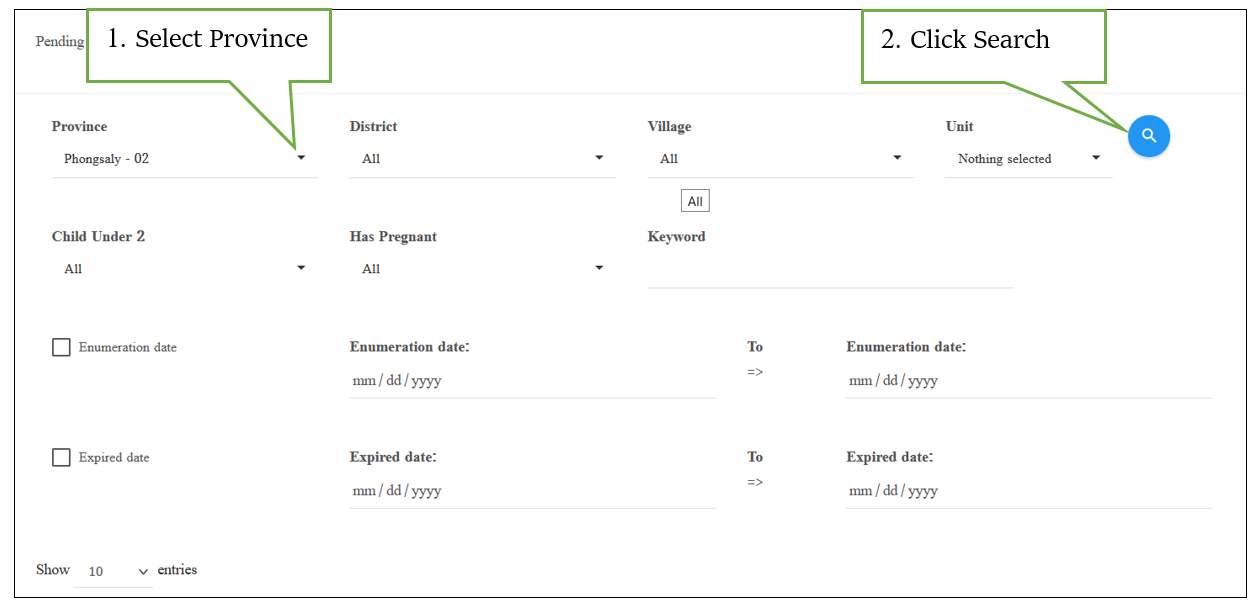Viewport: 1259px width, 608px height.
Task: Click the Province dropdown arrow icon
Action: click(x=301, y=158)
